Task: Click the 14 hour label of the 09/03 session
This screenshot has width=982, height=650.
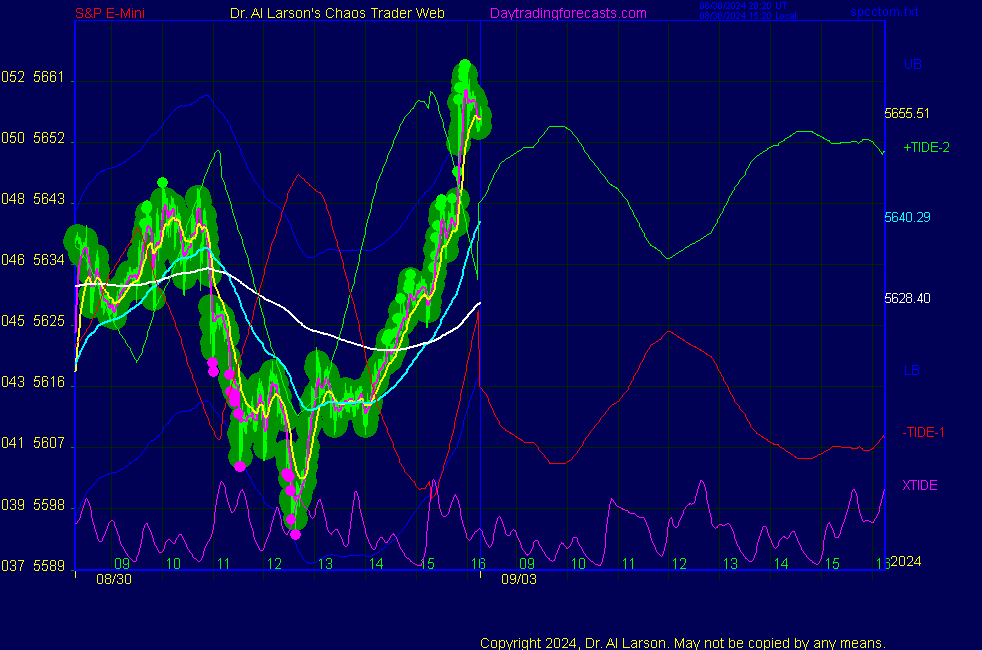Action: [x=781, y=564]
